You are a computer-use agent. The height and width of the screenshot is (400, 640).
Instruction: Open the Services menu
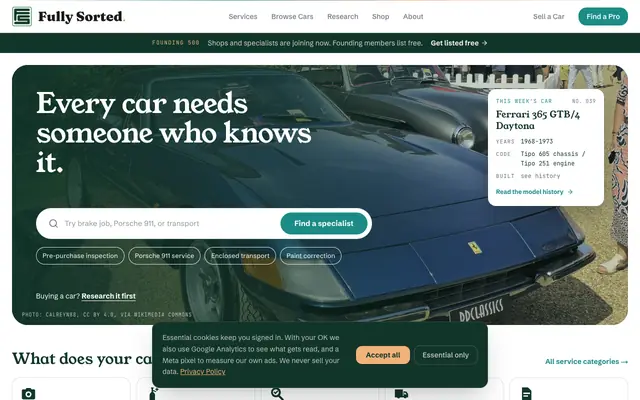pos(243,17)
